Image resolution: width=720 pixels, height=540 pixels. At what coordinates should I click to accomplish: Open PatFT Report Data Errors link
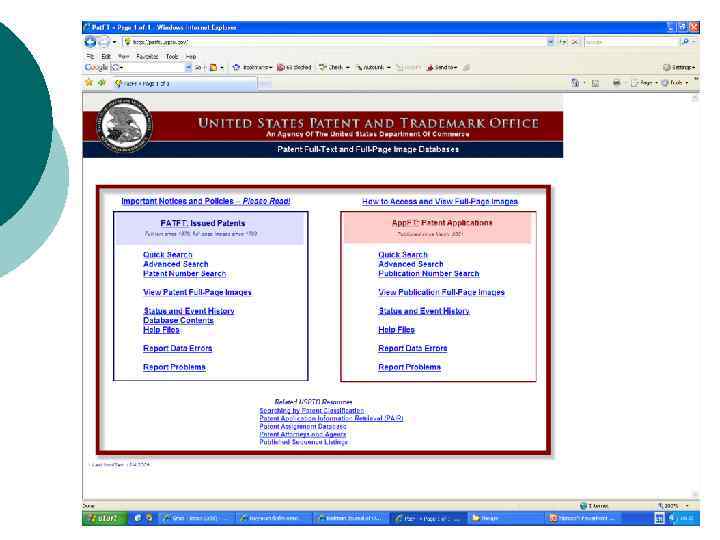coord(178,349)
